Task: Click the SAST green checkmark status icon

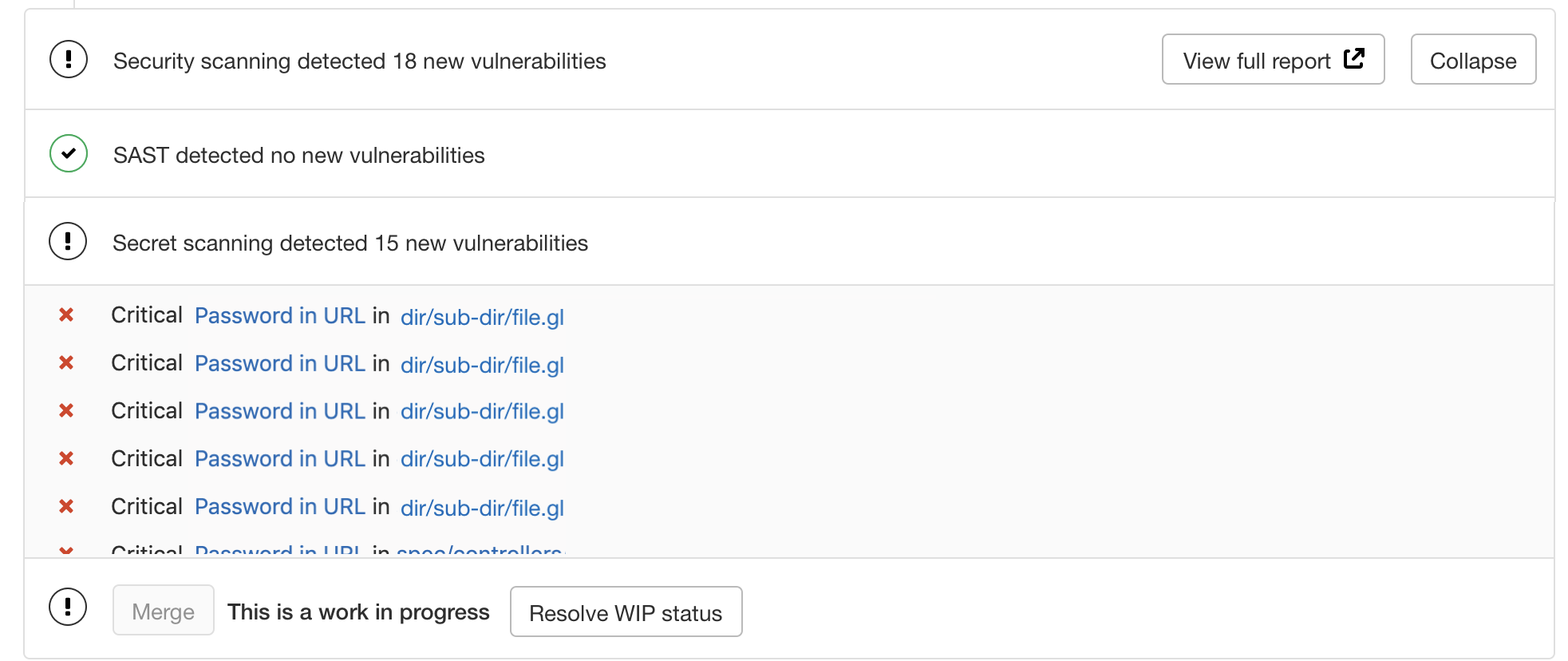Action: pos(69,154)
